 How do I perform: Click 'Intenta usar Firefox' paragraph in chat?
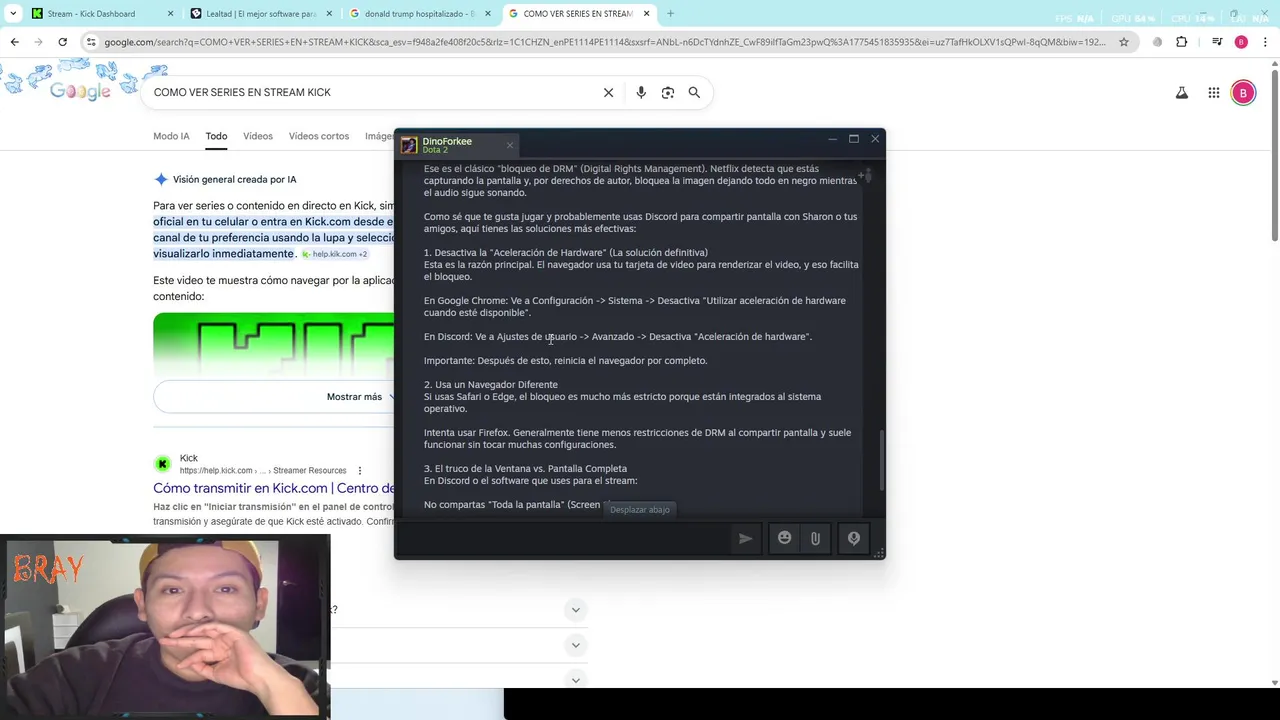pos(637,438)
